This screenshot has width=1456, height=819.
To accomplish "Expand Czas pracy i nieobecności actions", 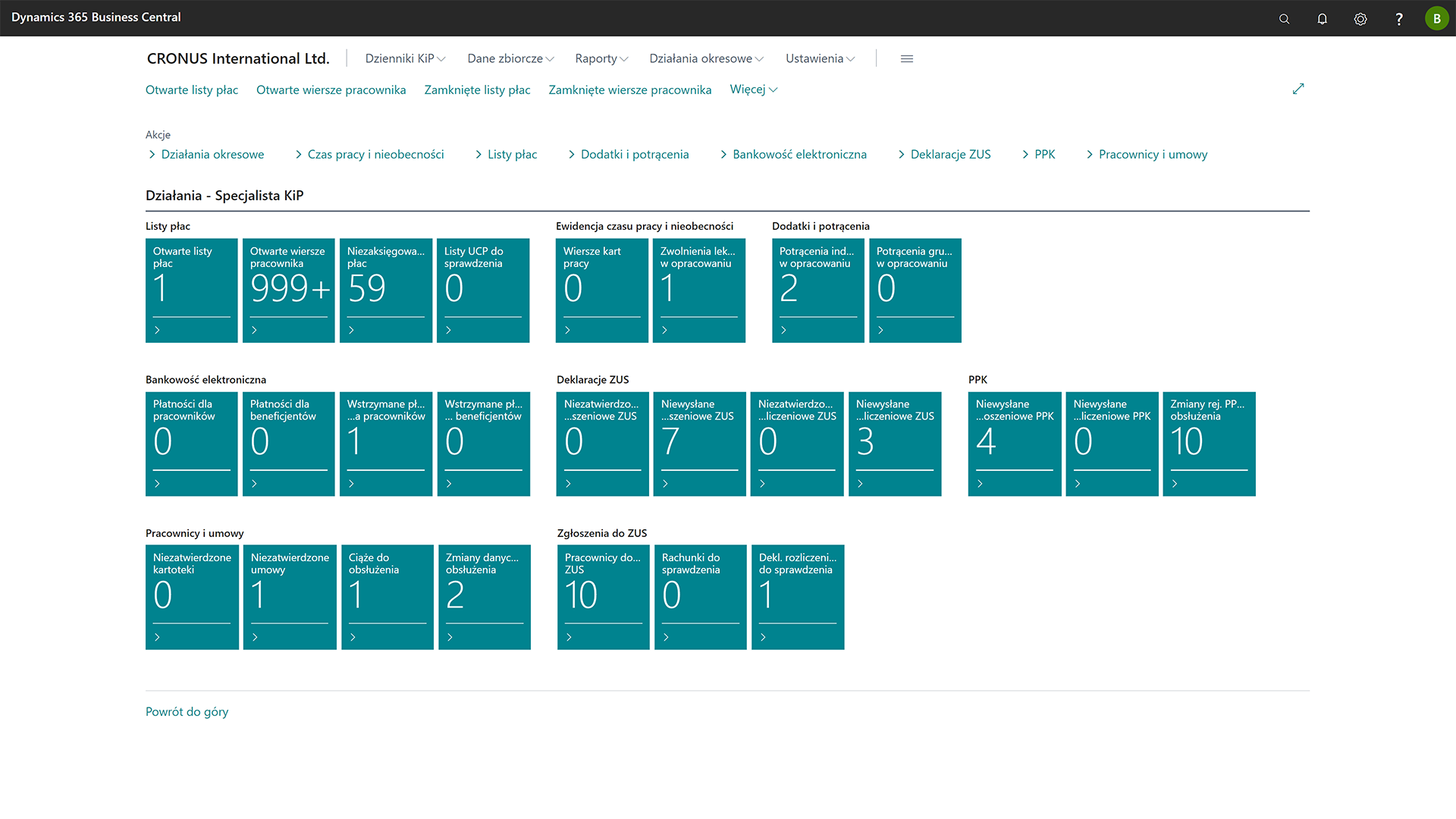I will 369,154.
